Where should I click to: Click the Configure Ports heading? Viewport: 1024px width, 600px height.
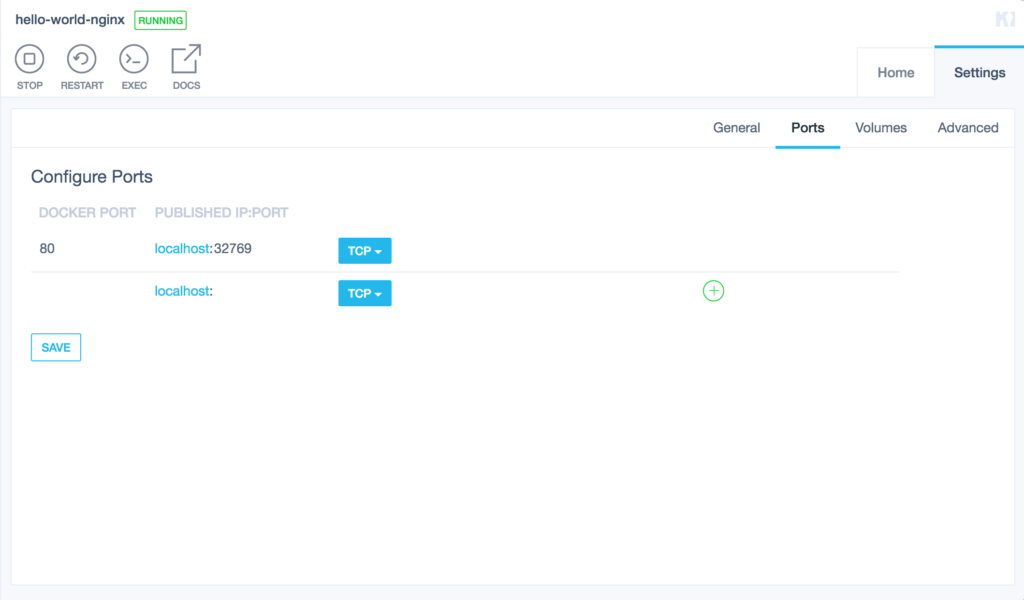(91, 177)
